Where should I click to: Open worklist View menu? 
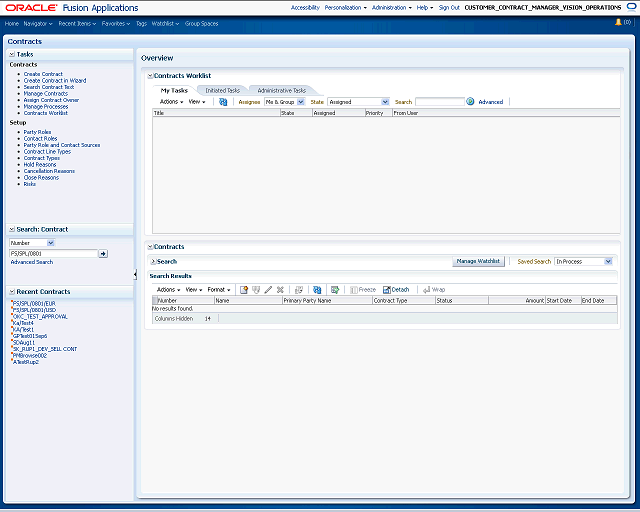click(197, 102)
